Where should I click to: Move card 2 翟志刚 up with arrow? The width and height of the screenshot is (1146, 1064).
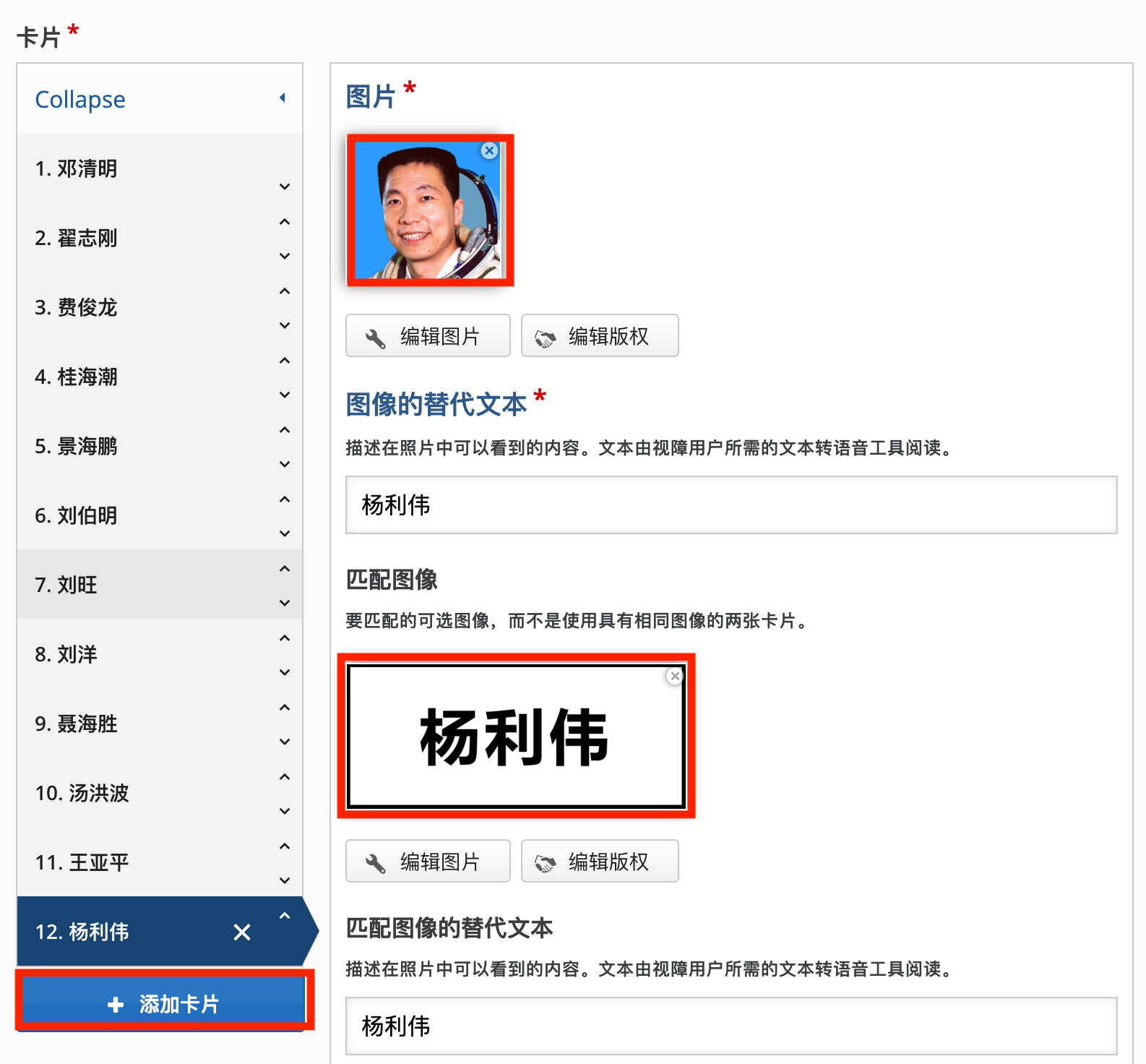pos(285,222)
